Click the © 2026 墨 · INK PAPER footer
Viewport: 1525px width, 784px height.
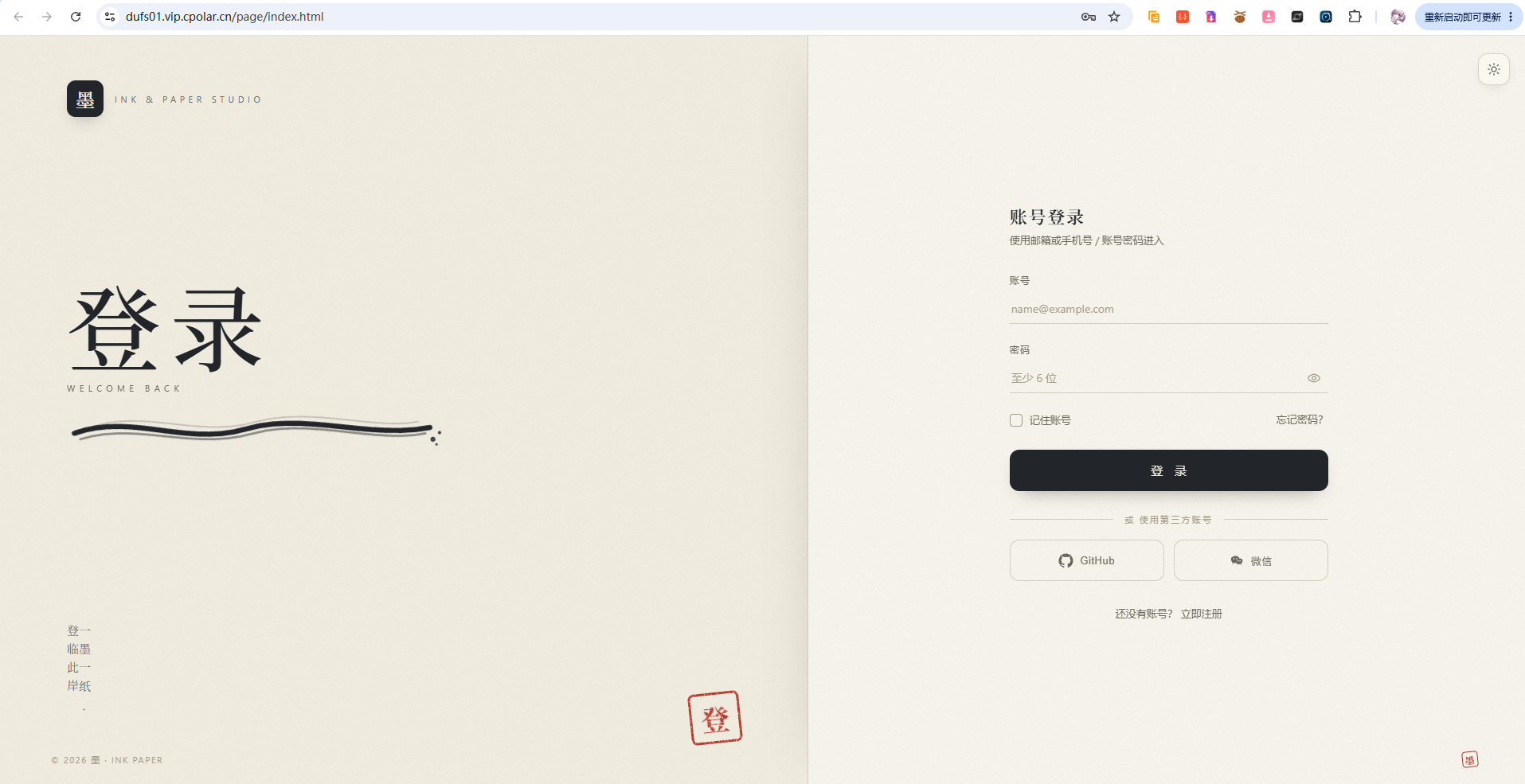click(107, 760)
